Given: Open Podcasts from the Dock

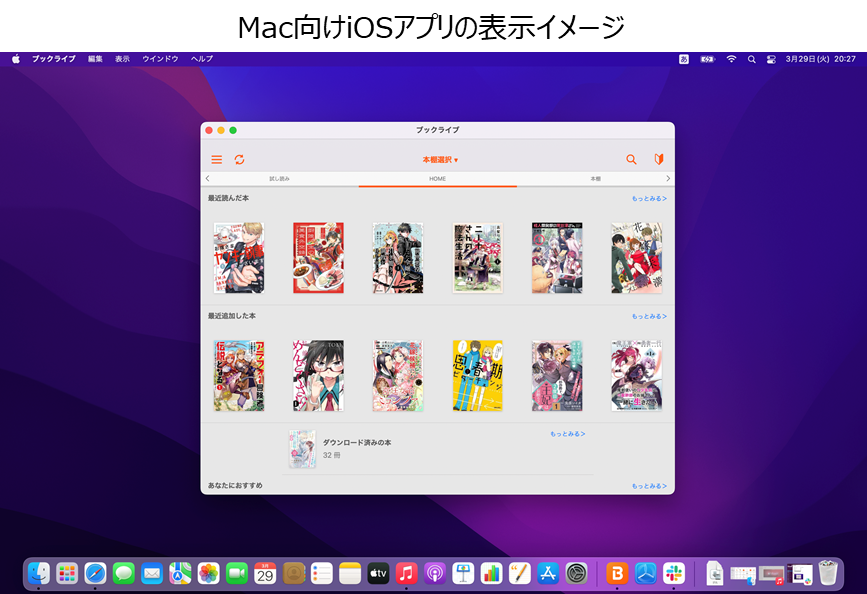Looking at the screenshot, I should (435, 574).
